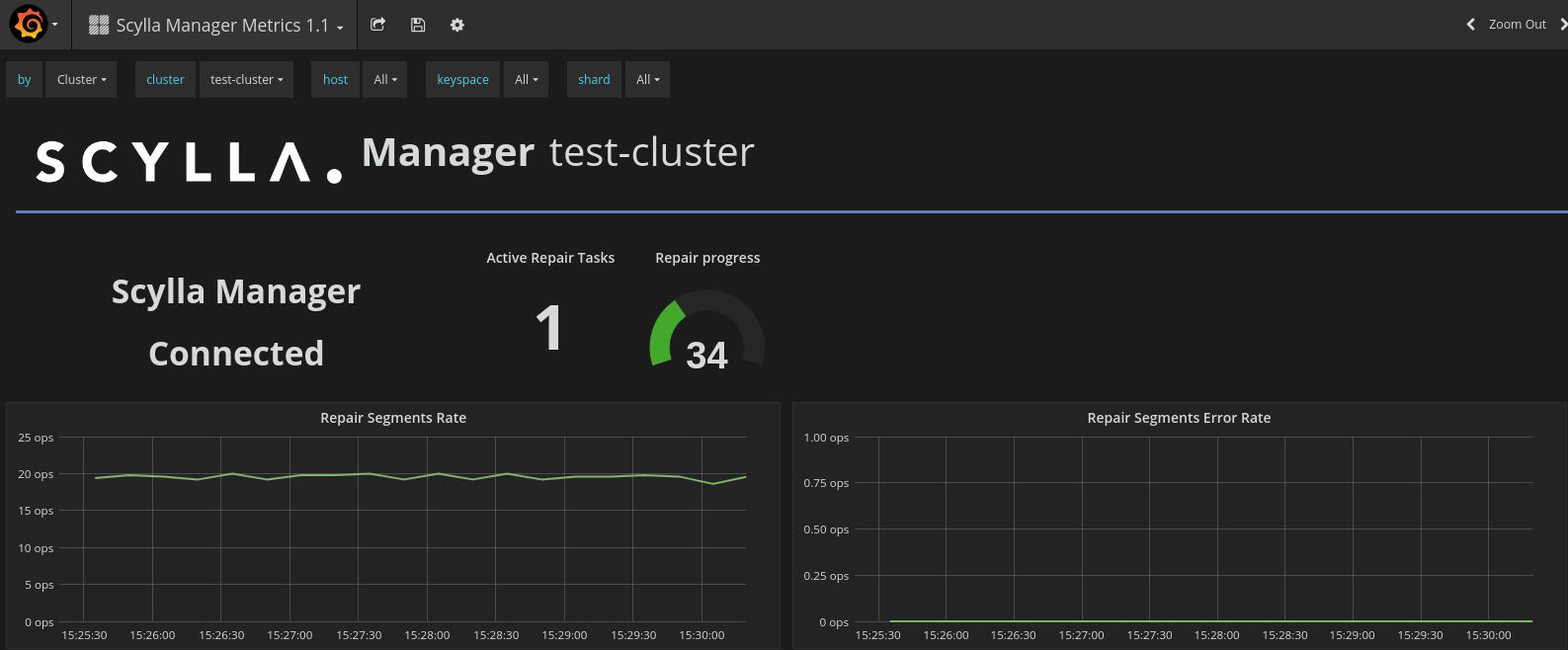The image size is (1568, 650).
Task: Click the green line in Repair Segments Rate graph
Action: point(420,476)
